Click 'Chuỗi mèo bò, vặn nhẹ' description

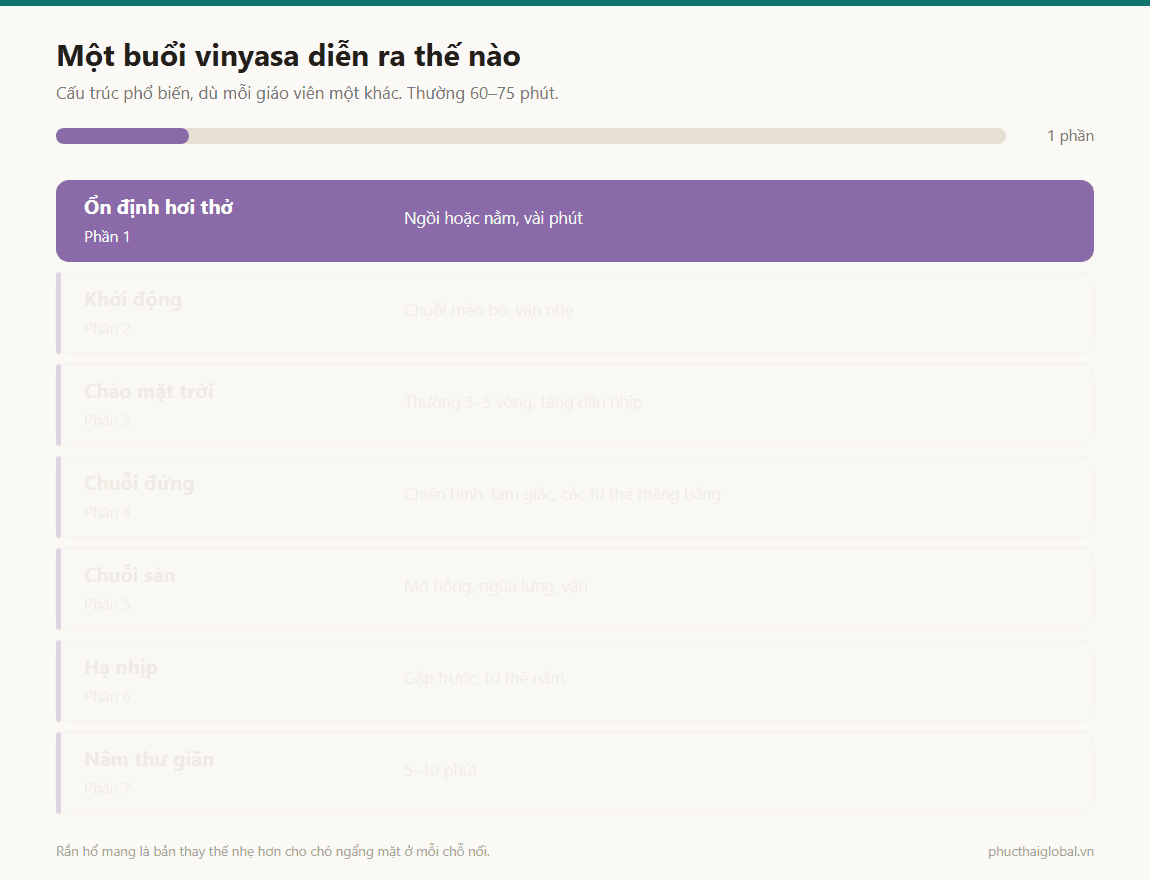488,310
